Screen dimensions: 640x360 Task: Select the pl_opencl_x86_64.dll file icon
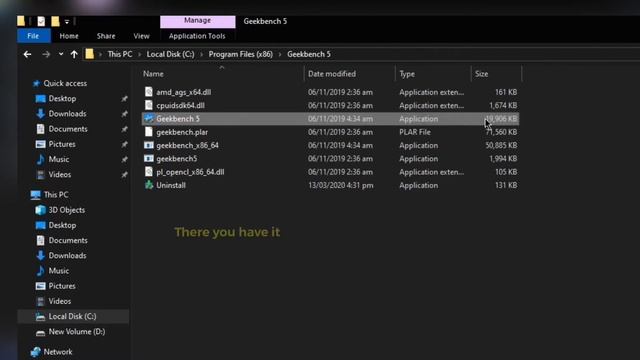point(149,172)
